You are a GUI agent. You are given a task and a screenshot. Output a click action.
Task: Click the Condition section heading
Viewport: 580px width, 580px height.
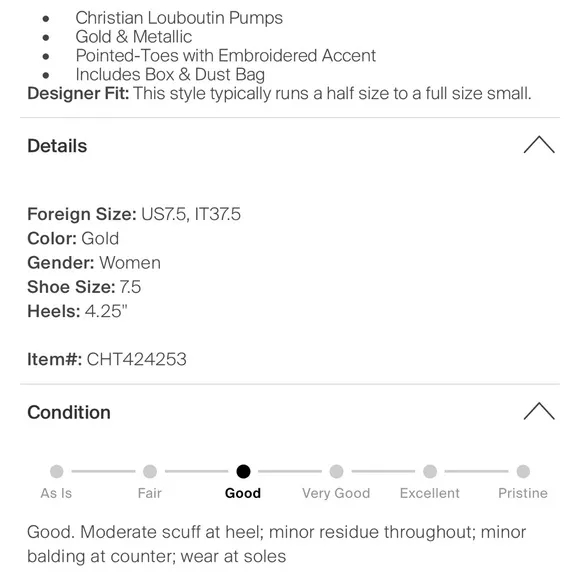pos(69,412)
